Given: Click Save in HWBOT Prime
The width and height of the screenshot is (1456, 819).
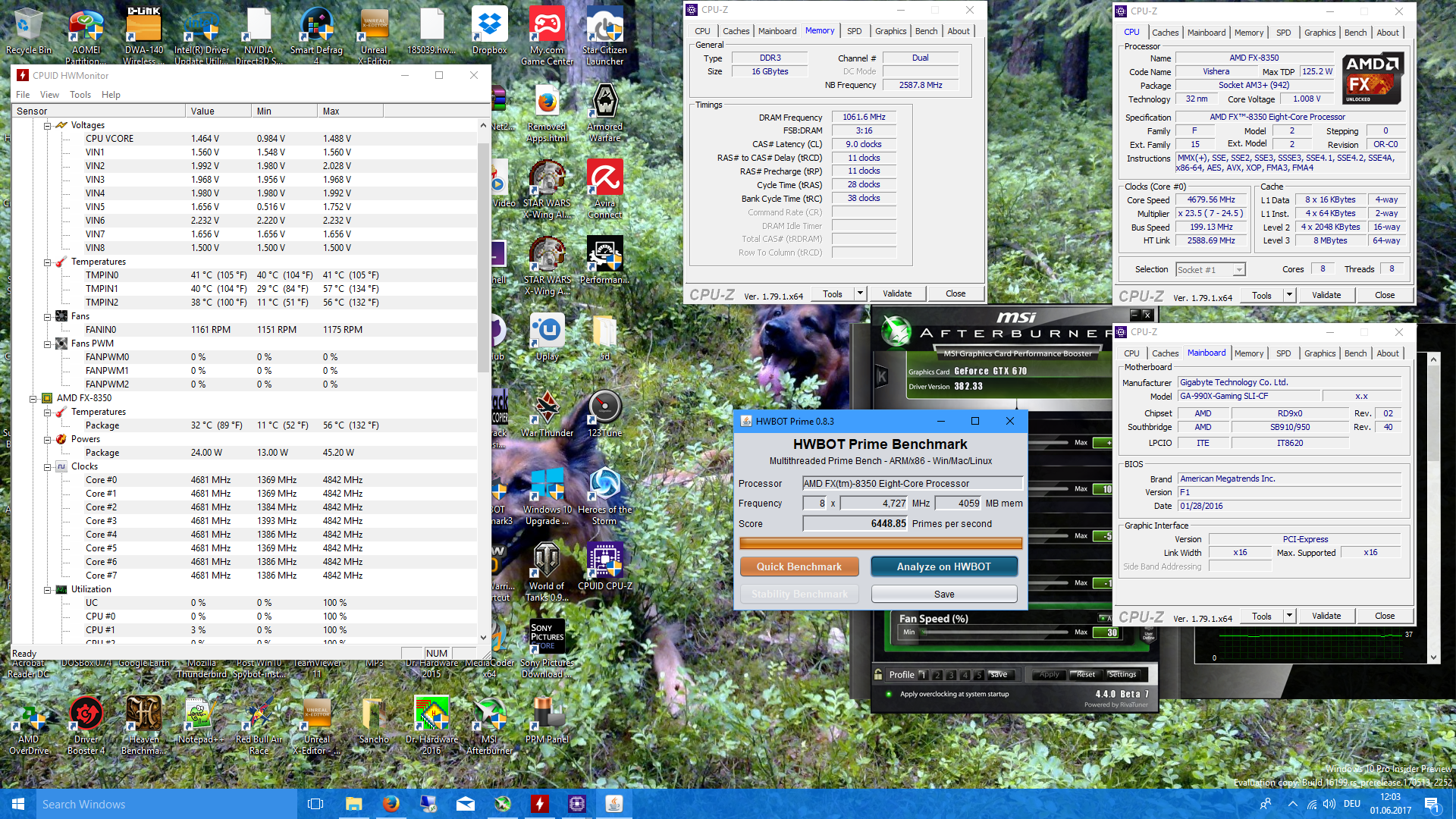Looking at the screenshot, I should 943,594.
